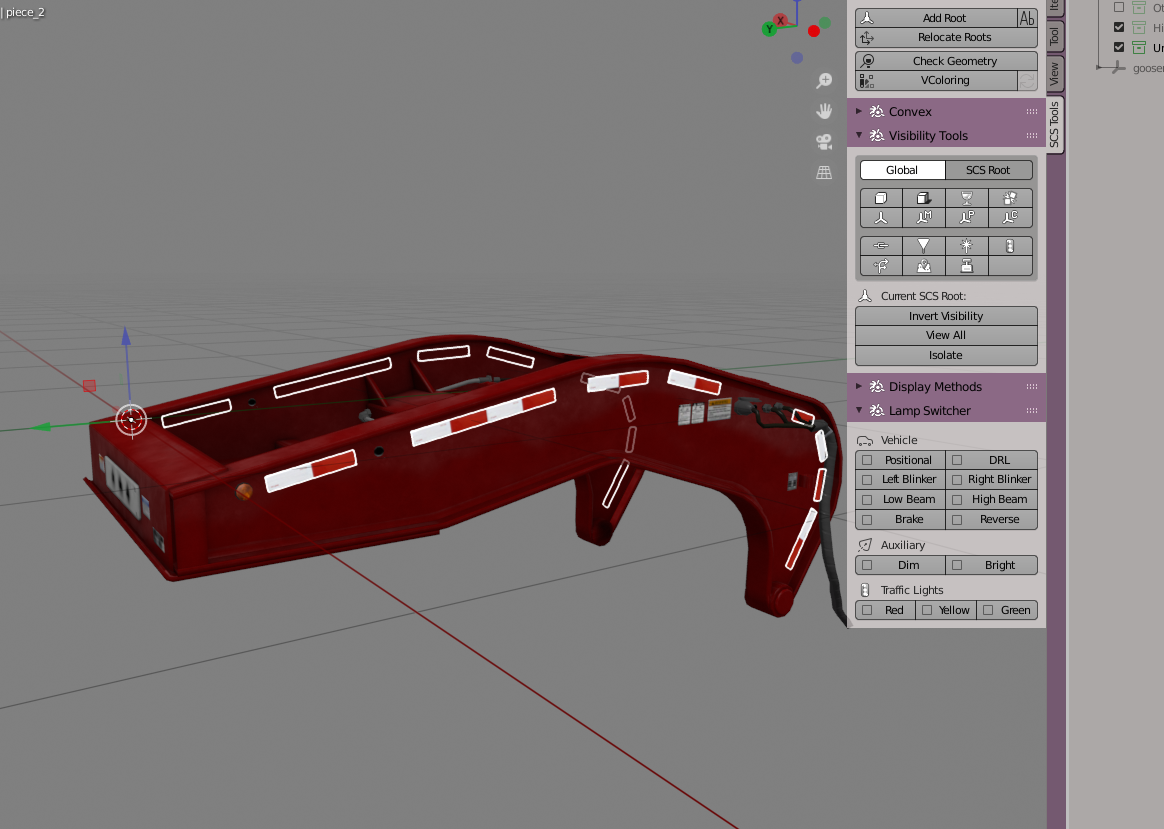Viewport: 1164px width, 829px height.
Task: Open the View sidebar tab
Action: tap(1055, 71)
